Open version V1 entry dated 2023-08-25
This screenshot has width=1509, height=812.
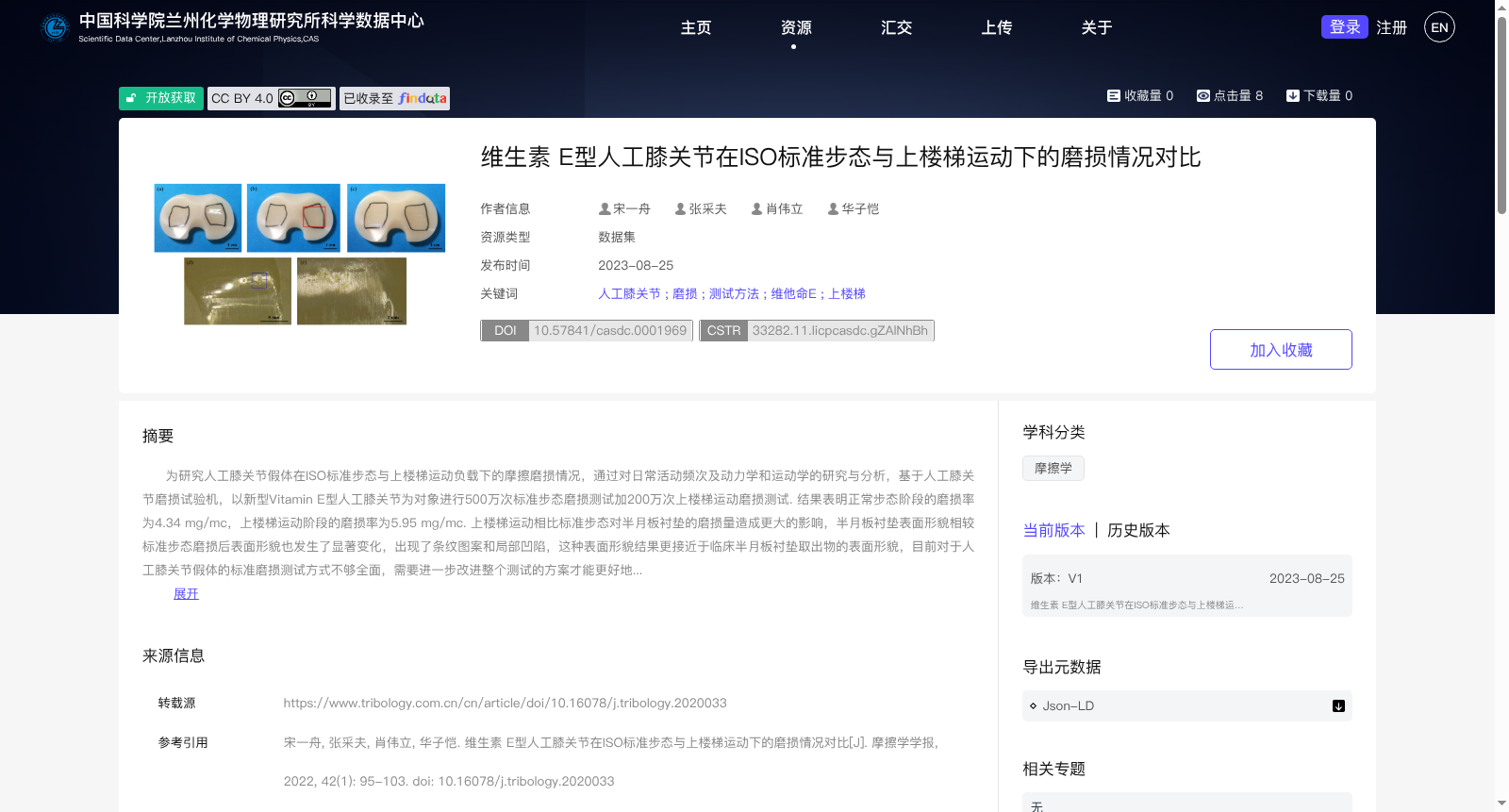click(x=1187, y=586)
